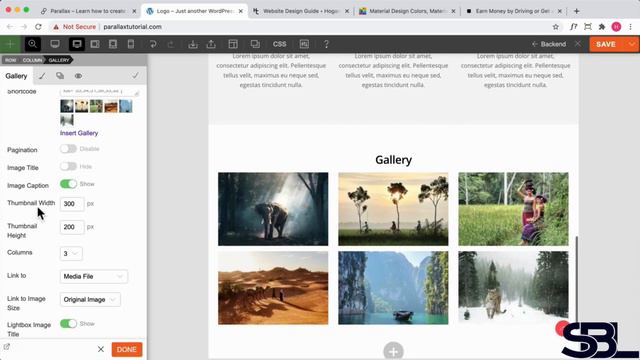The image size is (640, 360).
Task: Open the custom CSS editor
Action: coord(280,44)
